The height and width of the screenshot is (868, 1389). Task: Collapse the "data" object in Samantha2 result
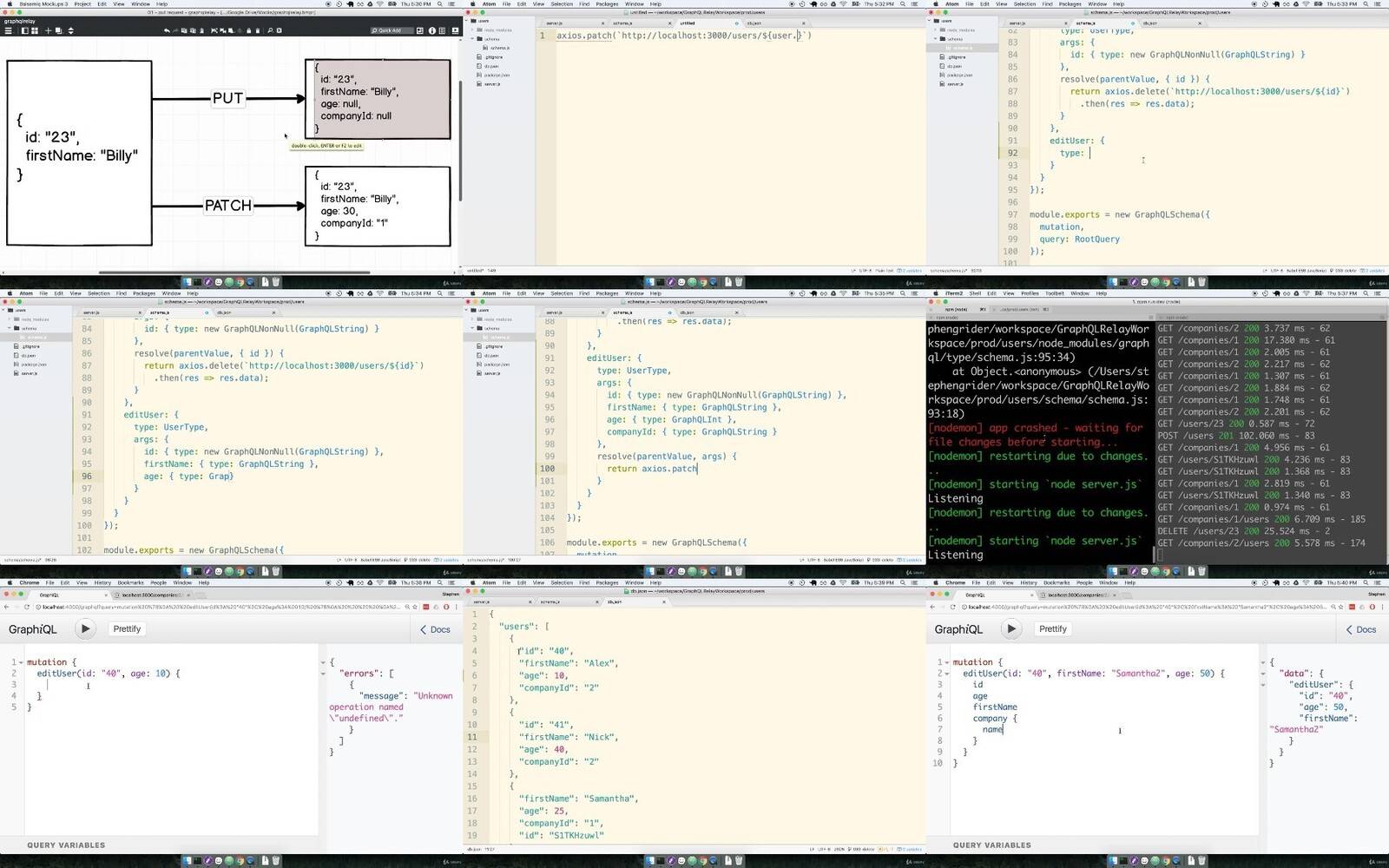tap(1263, 674)
